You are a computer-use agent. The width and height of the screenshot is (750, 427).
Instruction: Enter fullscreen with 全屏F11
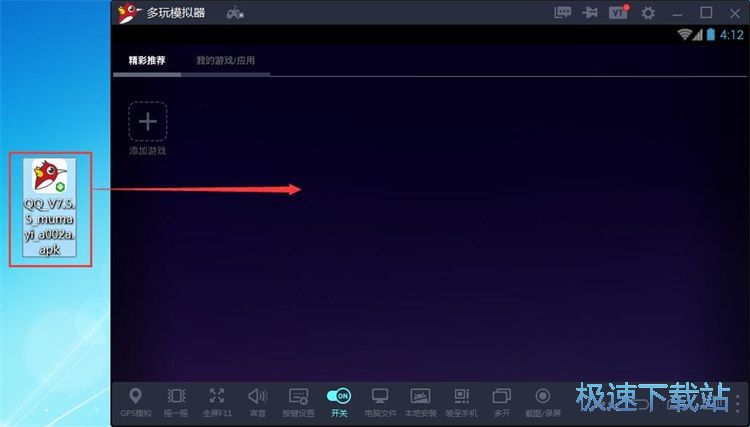[x=217, y=402]
